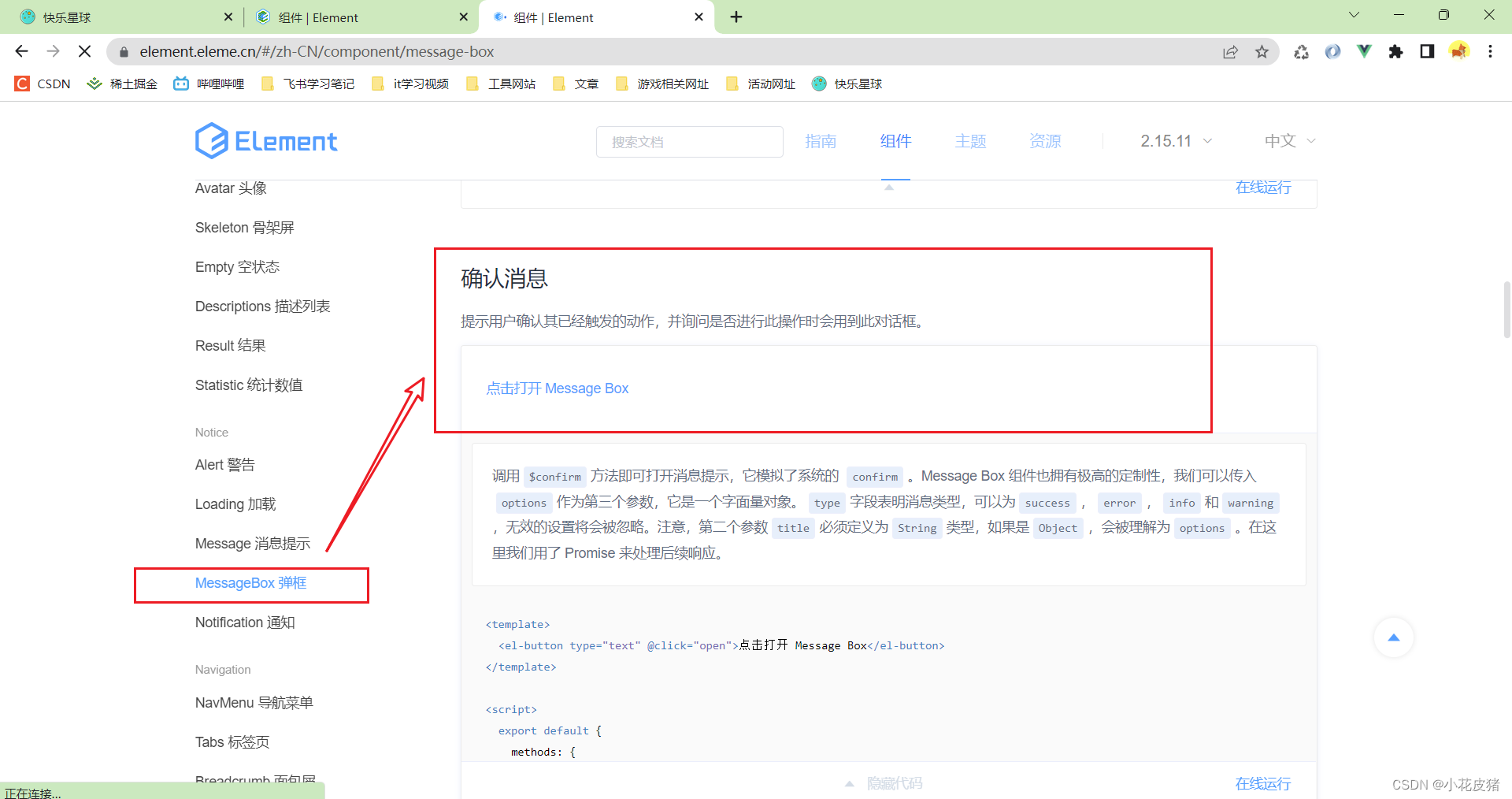Image resolution: width=1512 pixels, height=799 pixels.
Task: Open the browser profile avatar
Action: tap(1459, 52)
